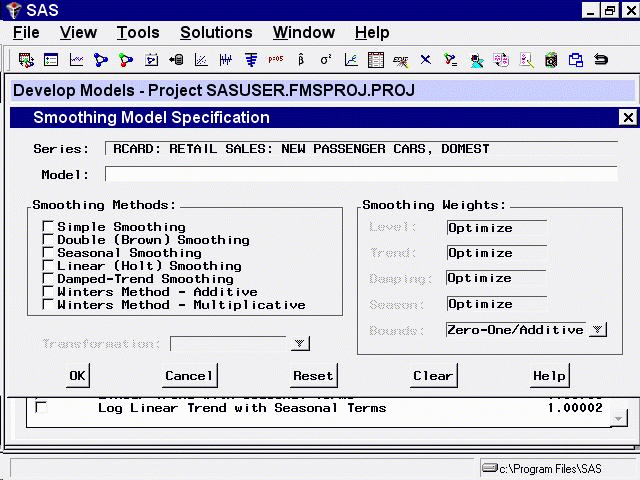Select Linear (Holt) Smoothing checkbox
Viewport: 640px width, 480px height.
point(48,265)
